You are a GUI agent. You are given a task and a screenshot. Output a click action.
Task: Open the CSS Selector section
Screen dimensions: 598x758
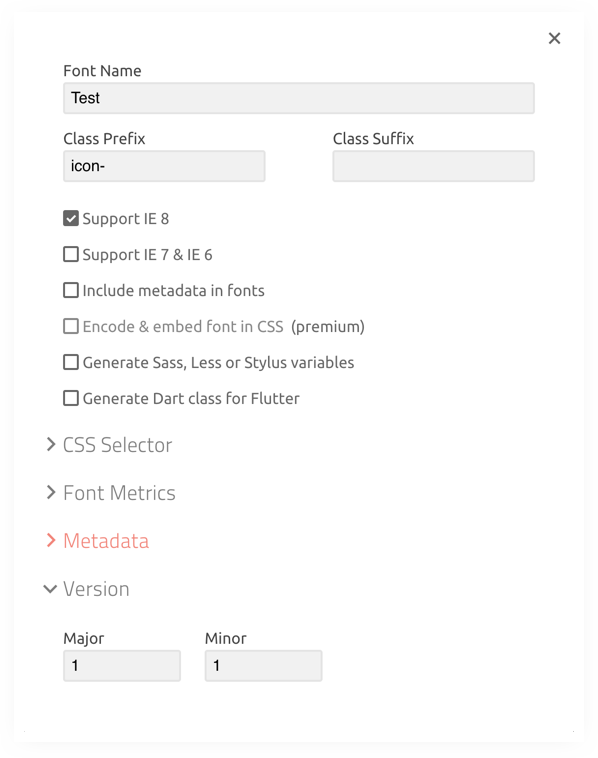point(117,445)
